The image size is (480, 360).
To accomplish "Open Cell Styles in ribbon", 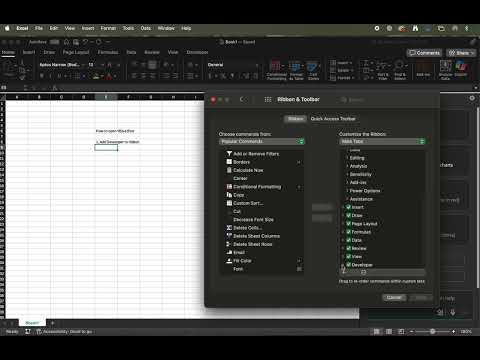I will point(313,70).
